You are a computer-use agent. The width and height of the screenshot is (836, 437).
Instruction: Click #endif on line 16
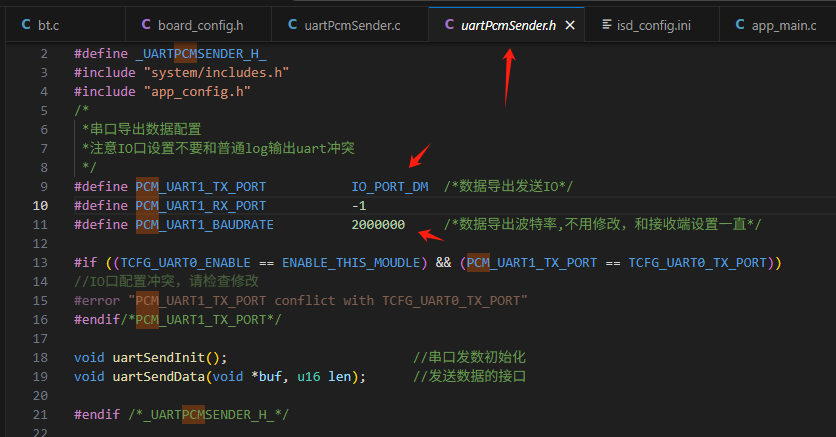point(97,320)
